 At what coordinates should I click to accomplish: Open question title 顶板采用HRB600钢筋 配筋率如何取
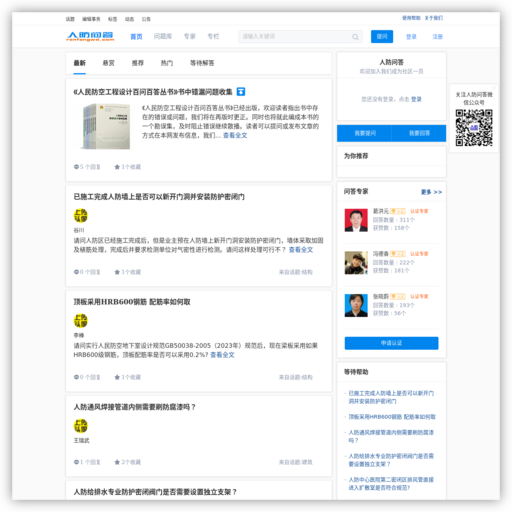tap(132, 302)
